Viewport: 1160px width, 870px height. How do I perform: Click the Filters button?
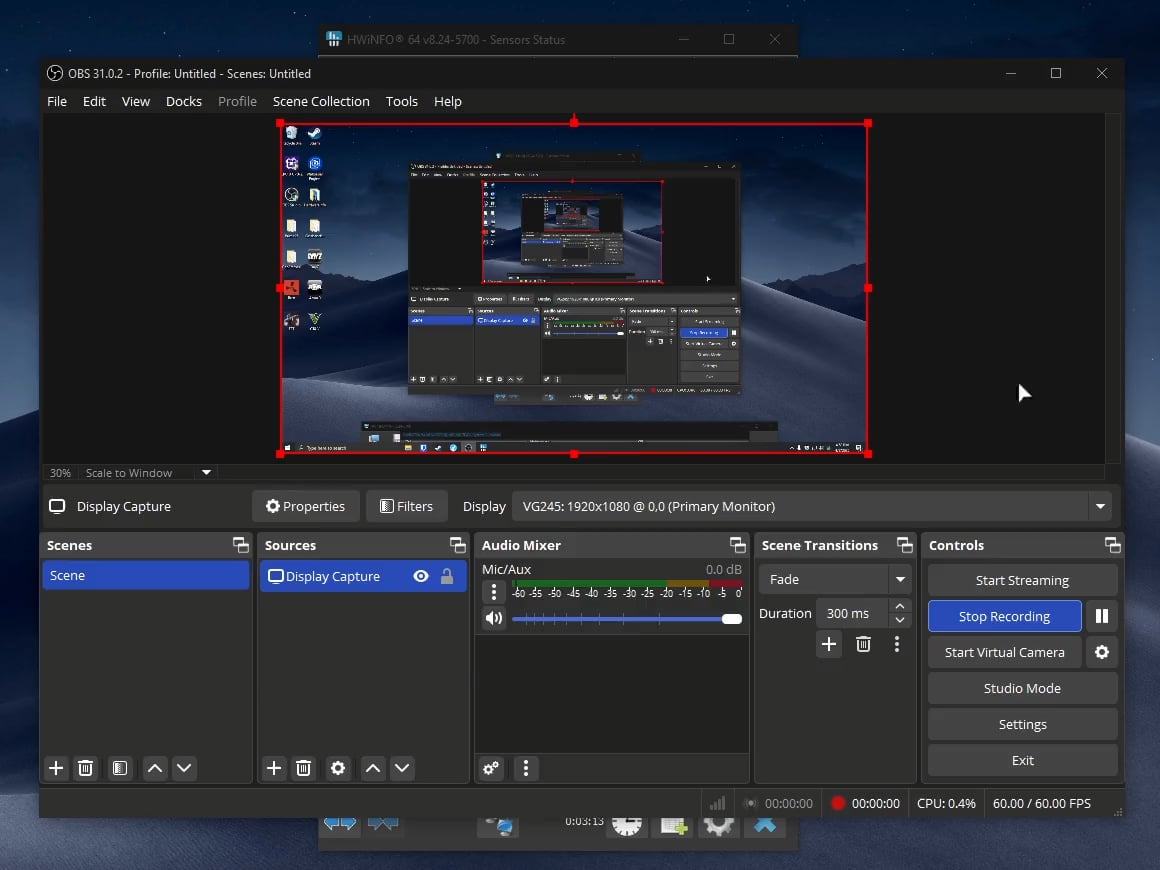coord(406,506)
